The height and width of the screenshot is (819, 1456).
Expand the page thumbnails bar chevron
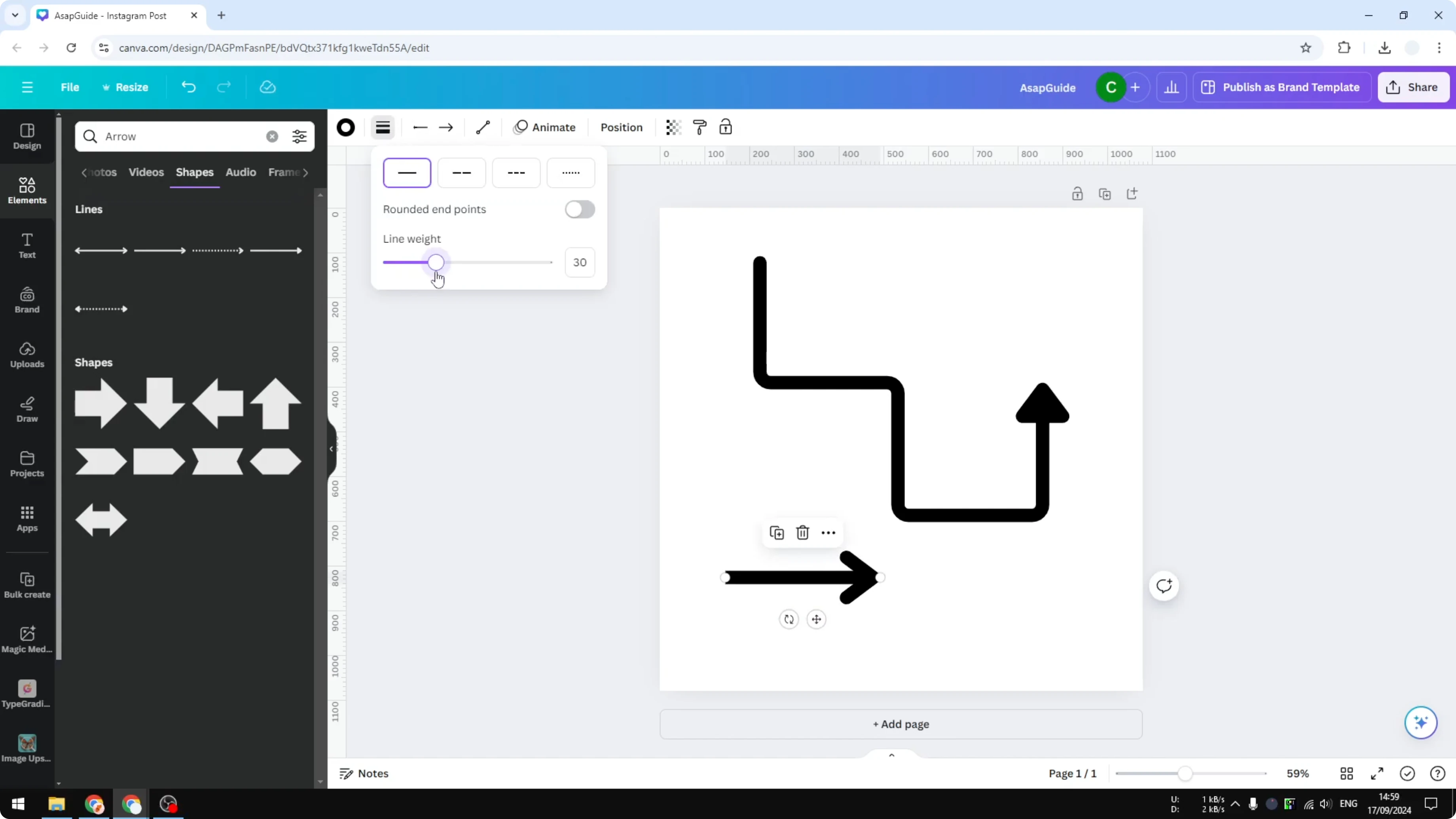(x=891, y=755)
